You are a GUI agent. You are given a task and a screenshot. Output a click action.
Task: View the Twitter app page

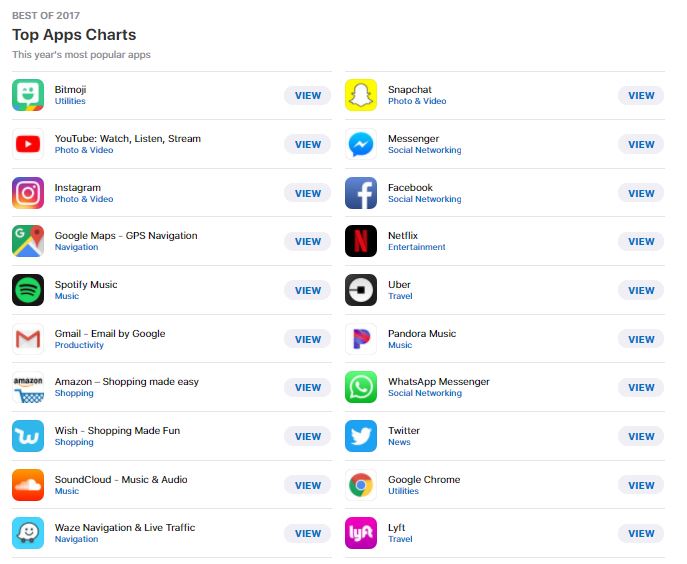pos(641,436)
